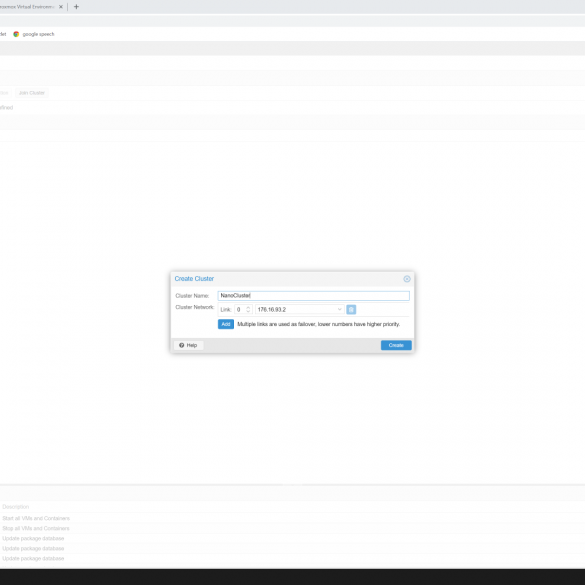
Task: Click the Link number stepper arrows
Action: pyautogui.click(x=248, y=309)
